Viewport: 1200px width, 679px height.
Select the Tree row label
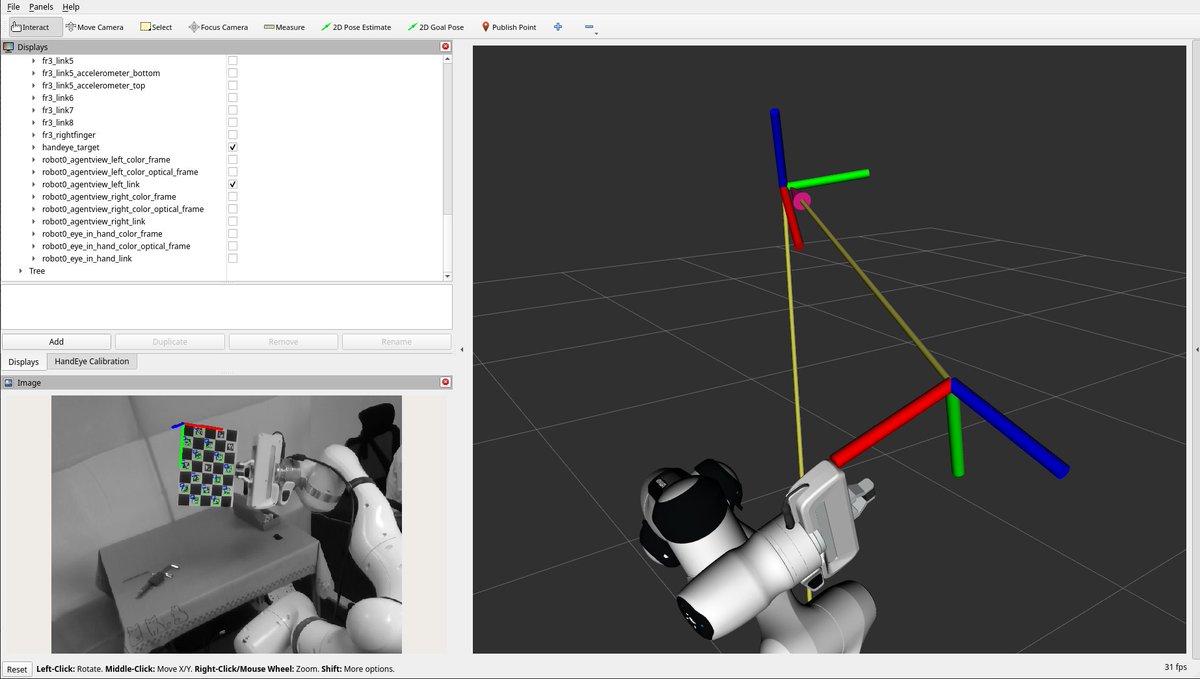[x=37, y=270]
